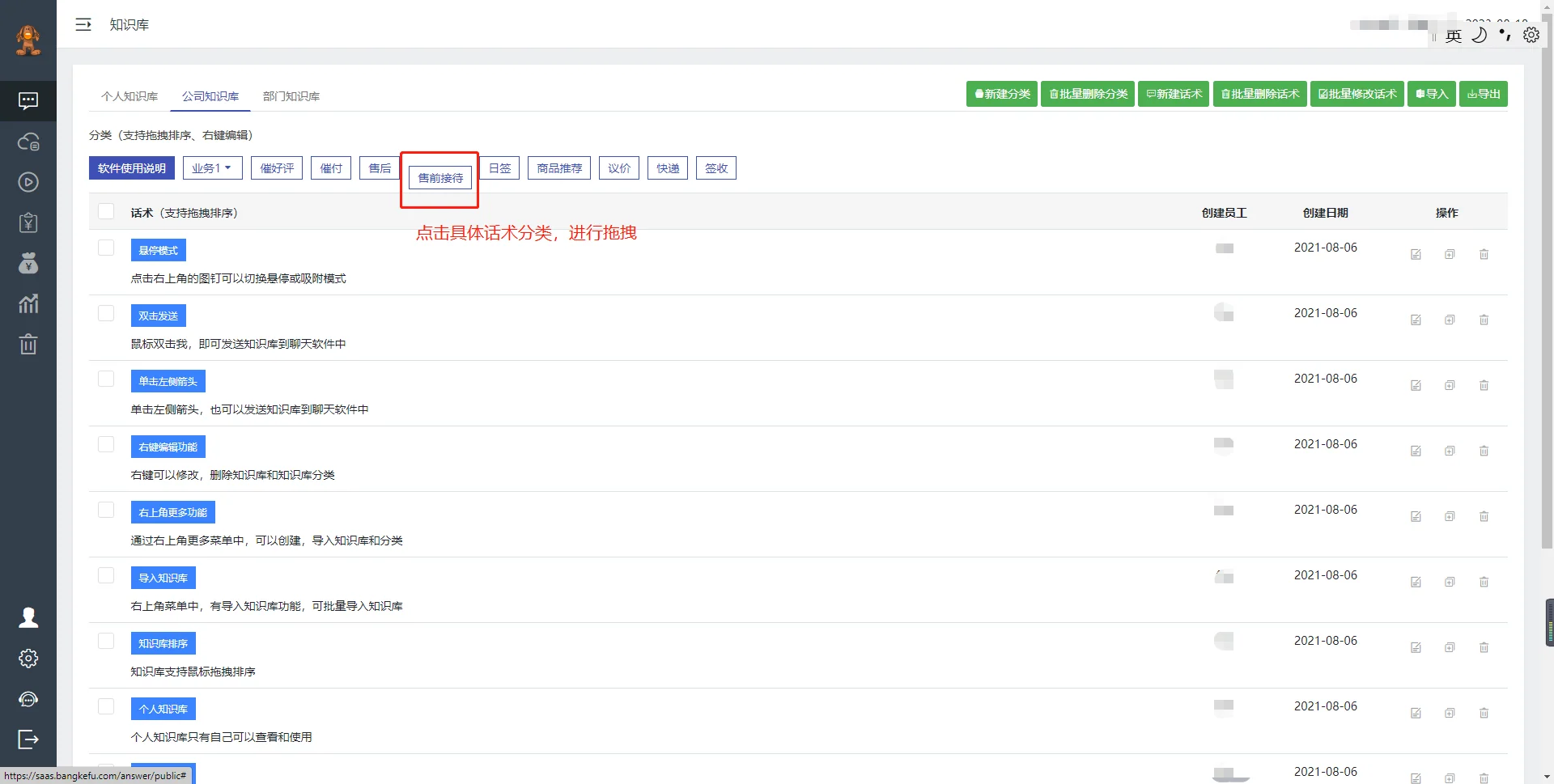1554x784 pixels.
Task: Expand the 业务1 category dropdown
Action: pyautogui.click(x=212, y=168)
